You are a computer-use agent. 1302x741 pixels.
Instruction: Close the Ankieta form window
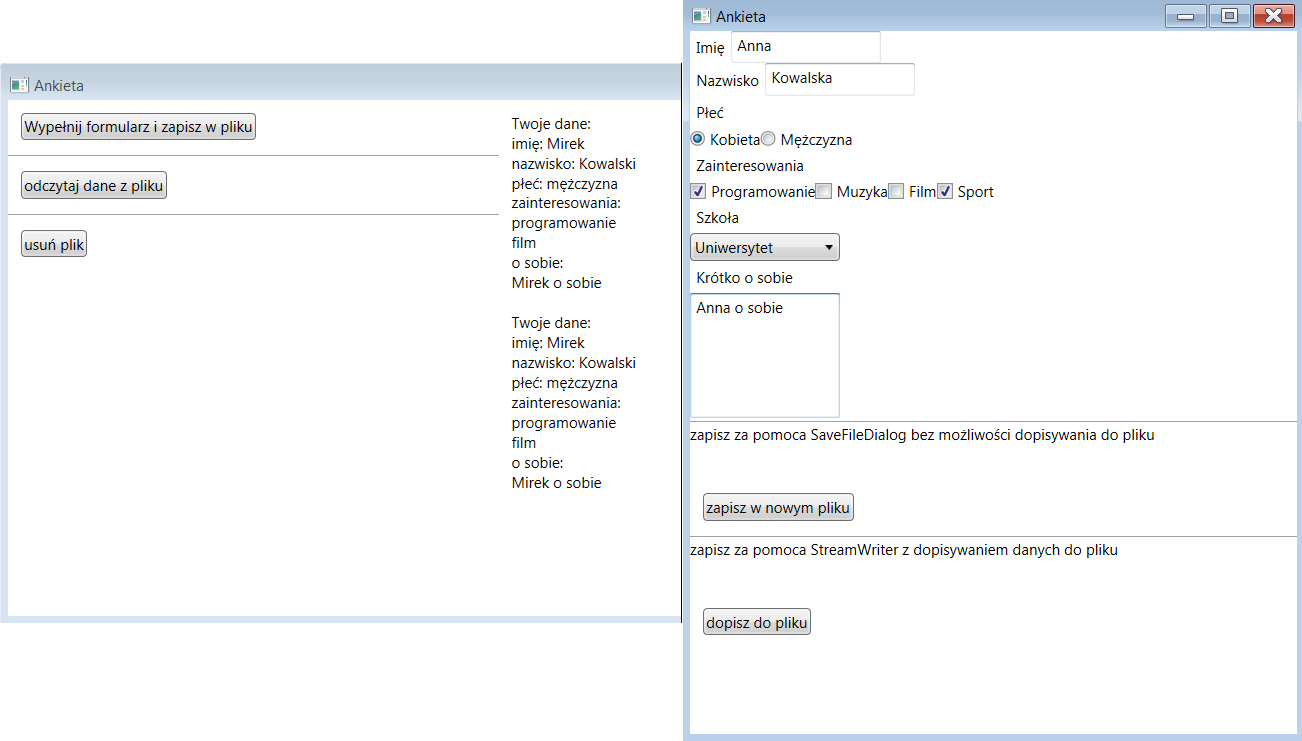tap(1274, 16)
